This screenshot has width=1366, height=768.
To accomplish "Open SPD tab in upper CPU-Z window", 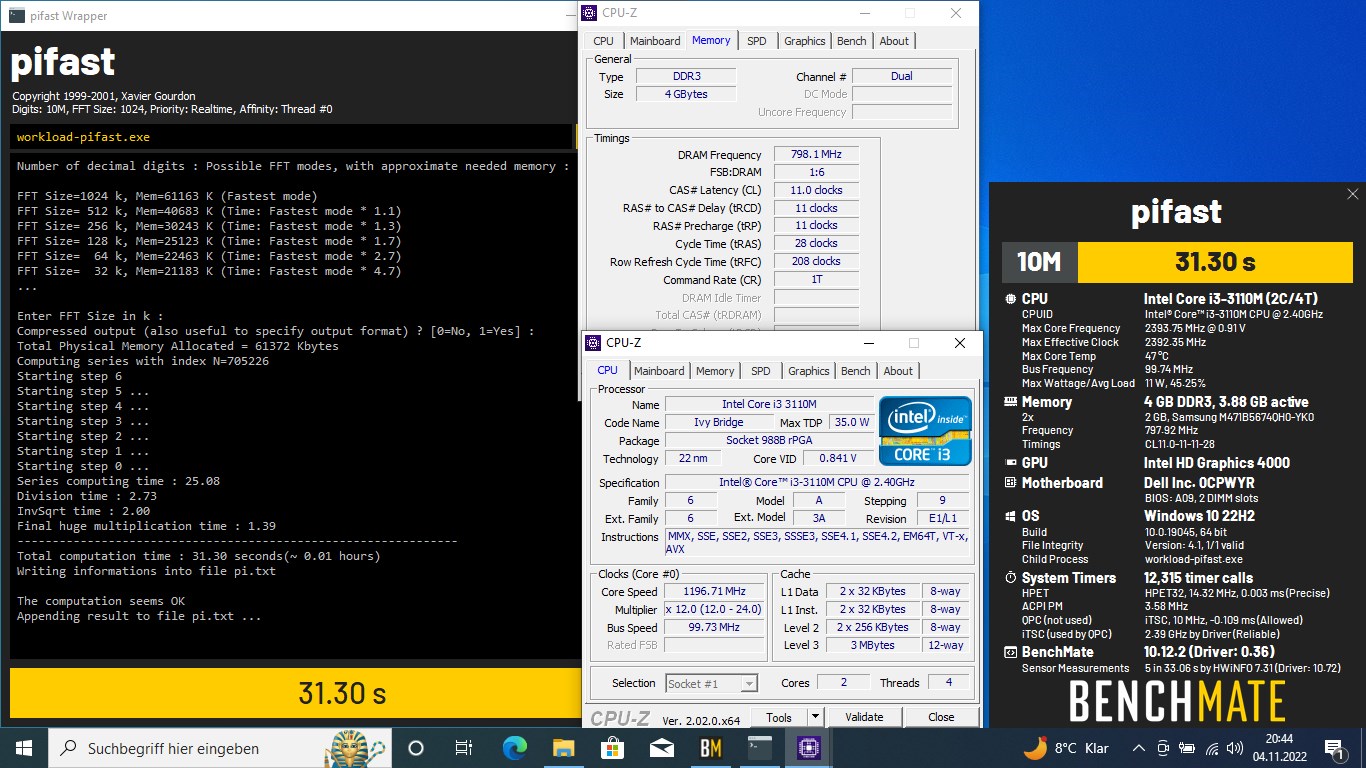I will [757, 41].
